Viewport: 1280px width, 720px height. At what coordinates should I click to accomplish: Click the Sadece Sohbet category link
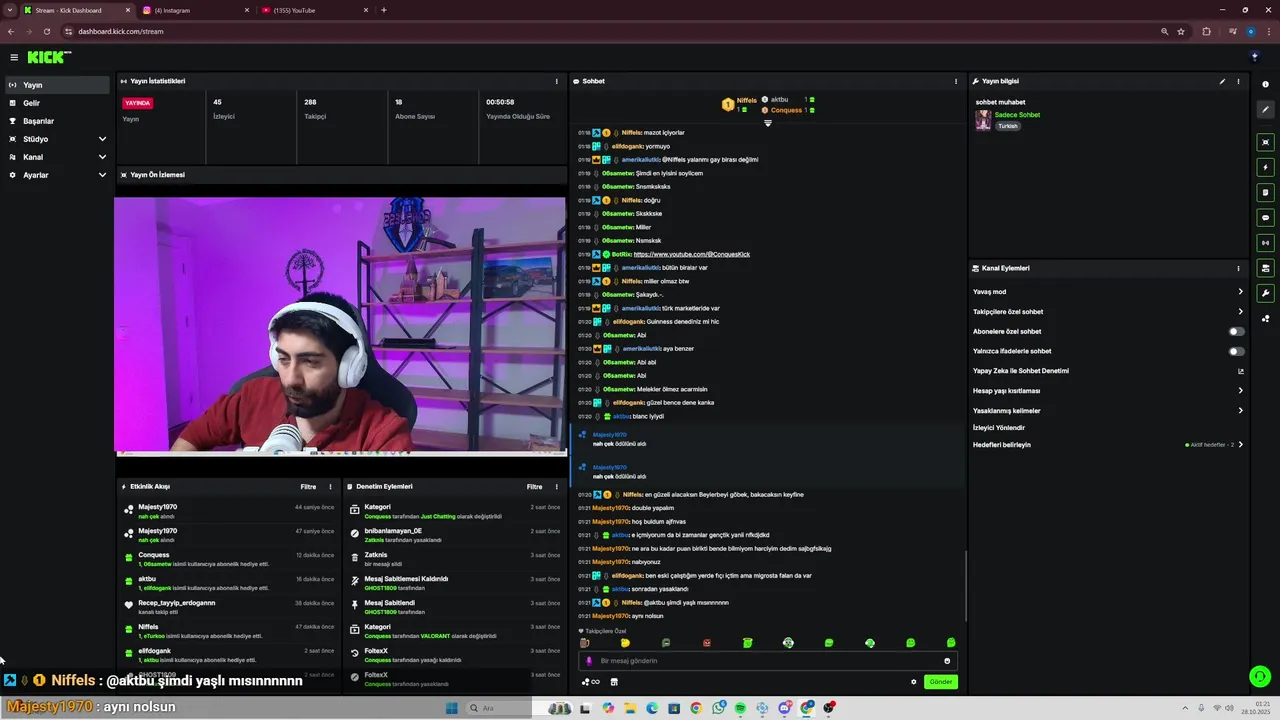click(x=1017, y=115)
